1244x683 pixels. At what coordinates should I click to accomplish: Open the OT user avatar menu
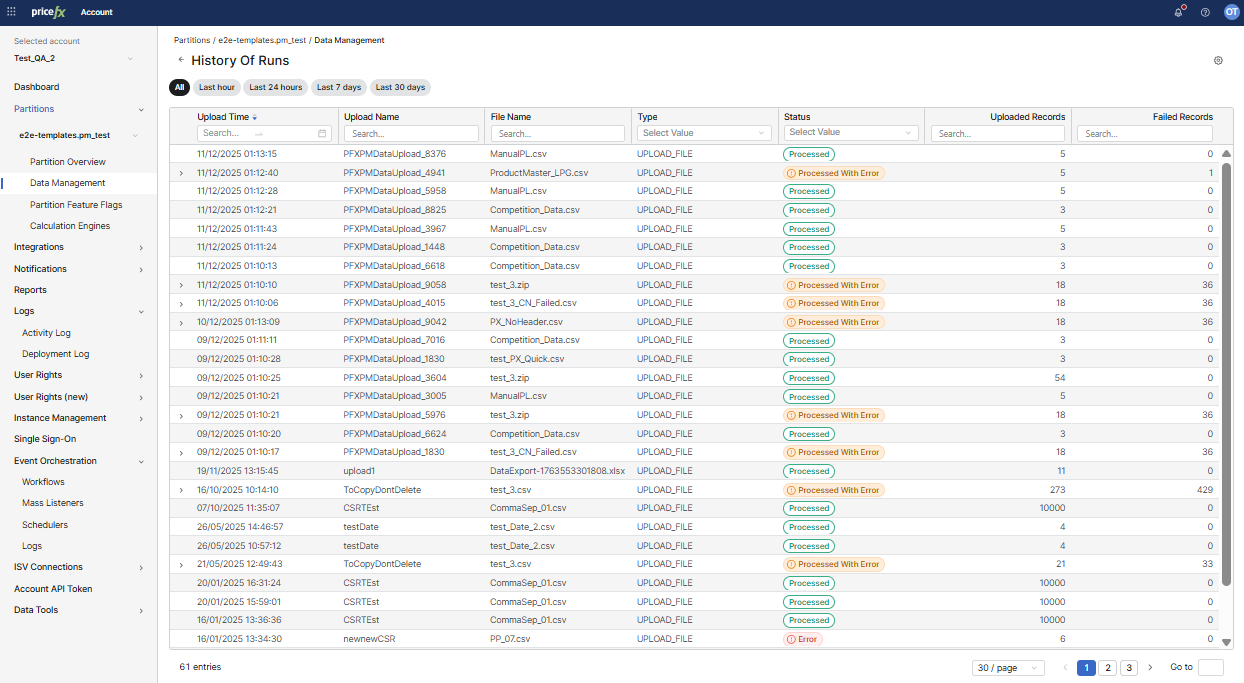tap(1230, 12)
